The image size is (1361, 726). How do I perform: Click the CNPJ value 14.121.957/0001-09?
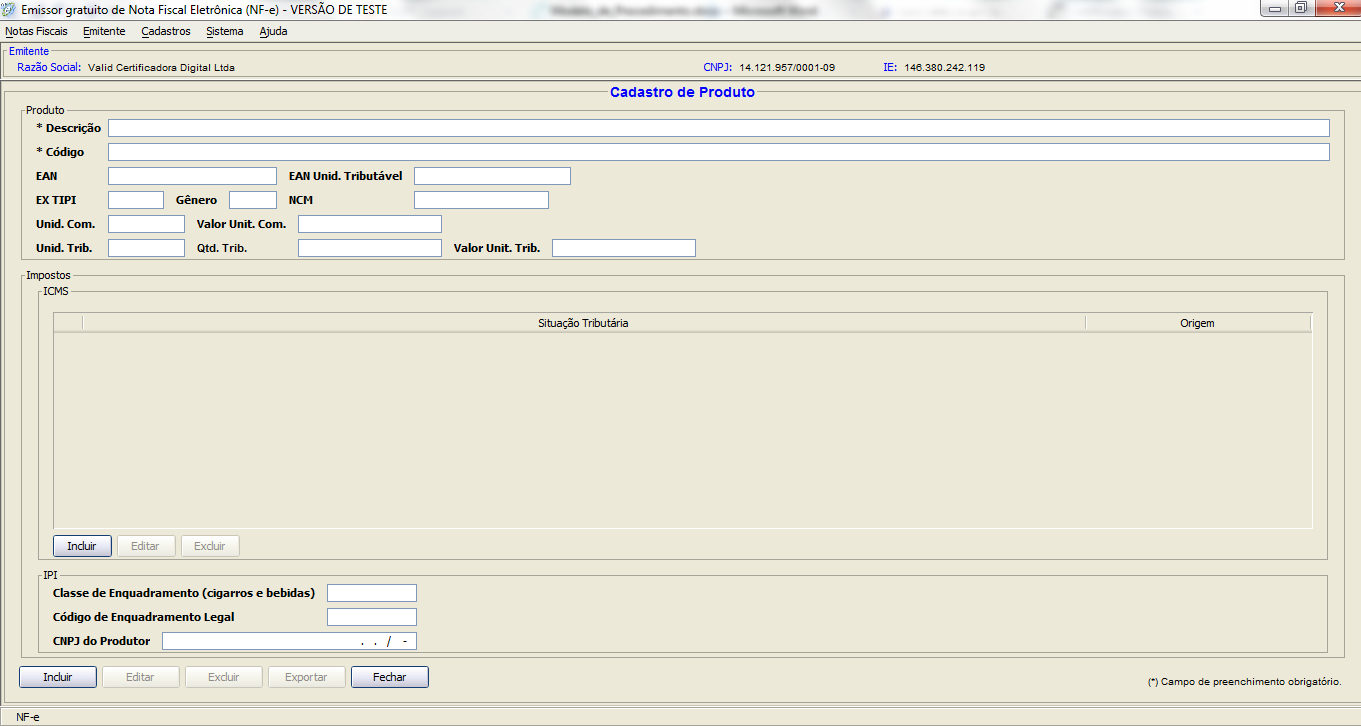point(787,67)
